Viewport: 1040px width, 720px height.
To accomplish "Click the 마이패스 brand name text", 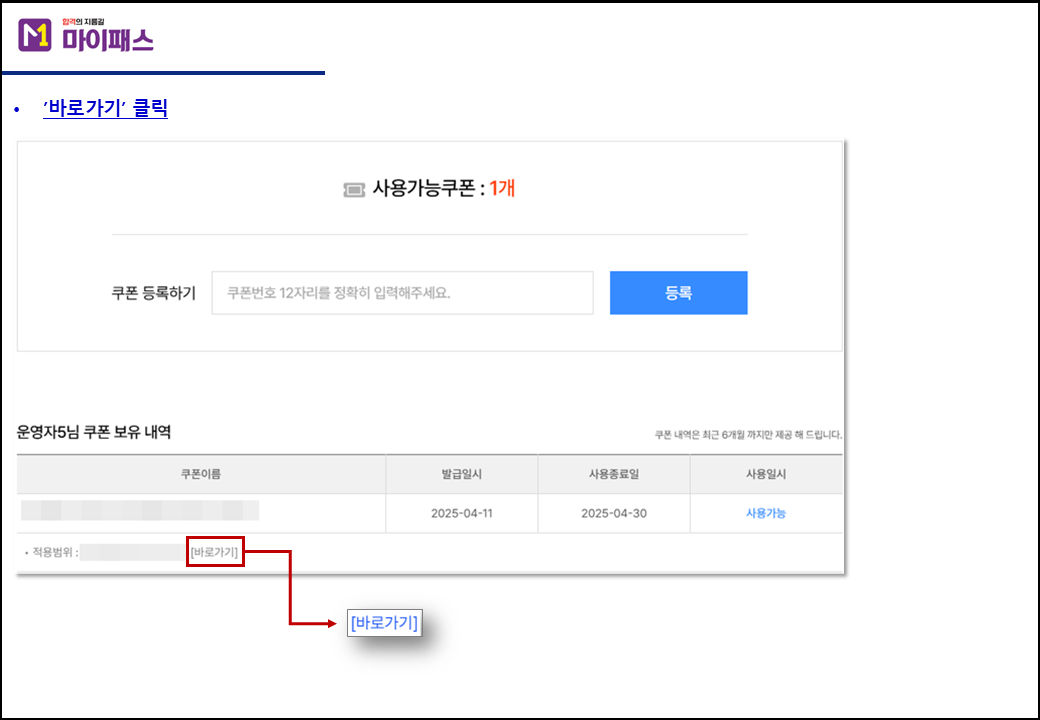I will click(x=107, y=40).
